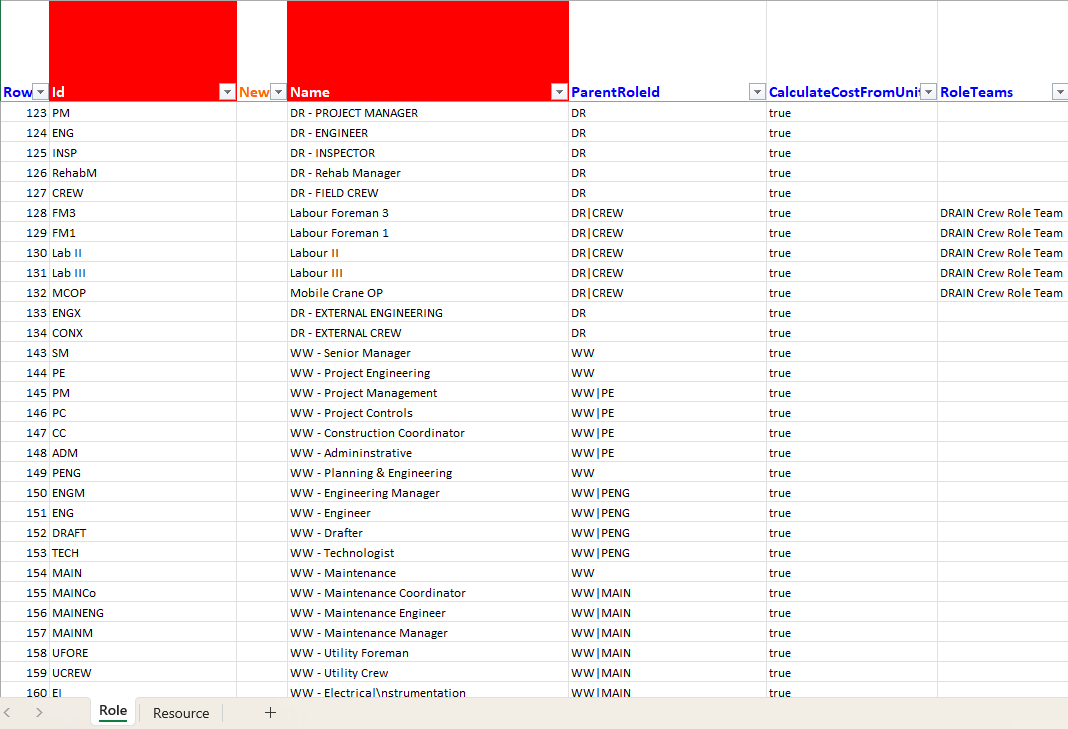Click the previous sheet navigation arrow
Viewport: 1068px width, 729px height.
pyautogui.click(x=8, y=713)
